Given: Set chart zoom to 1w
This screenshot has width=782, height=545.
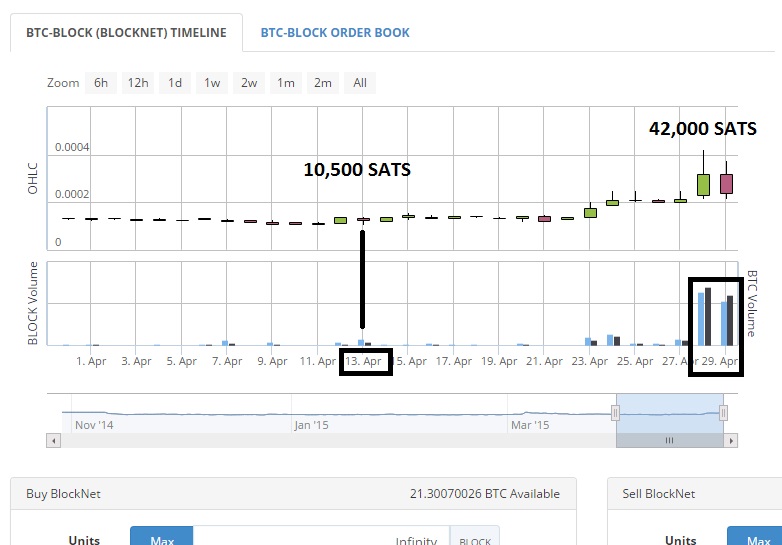Looking at the screenshot, I should click(x=212, y=83).
